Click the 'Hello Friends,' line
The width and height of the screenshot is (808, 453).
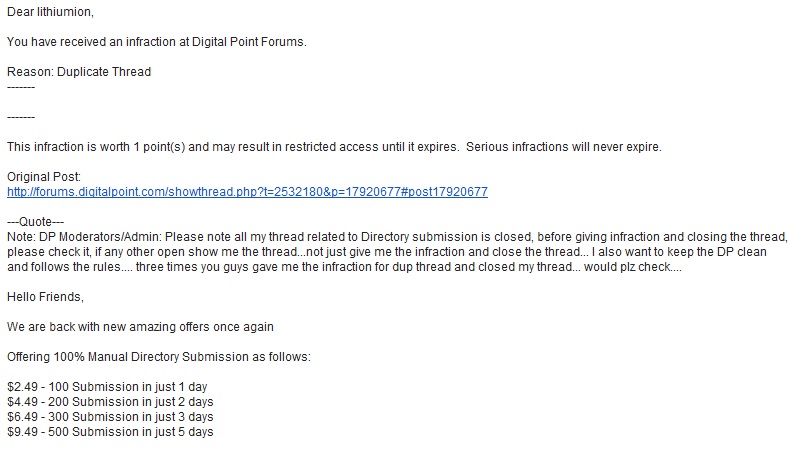coord(45,297)
